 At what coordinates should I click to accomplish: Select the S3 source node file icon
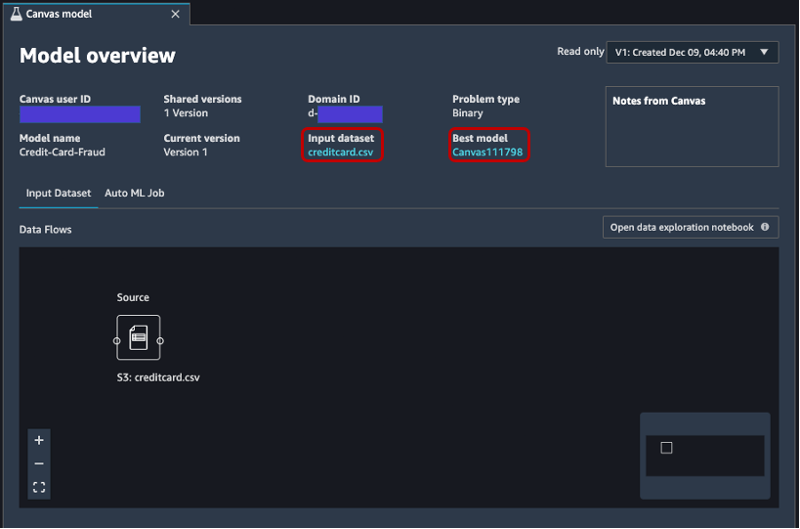[x=138, y=338]
